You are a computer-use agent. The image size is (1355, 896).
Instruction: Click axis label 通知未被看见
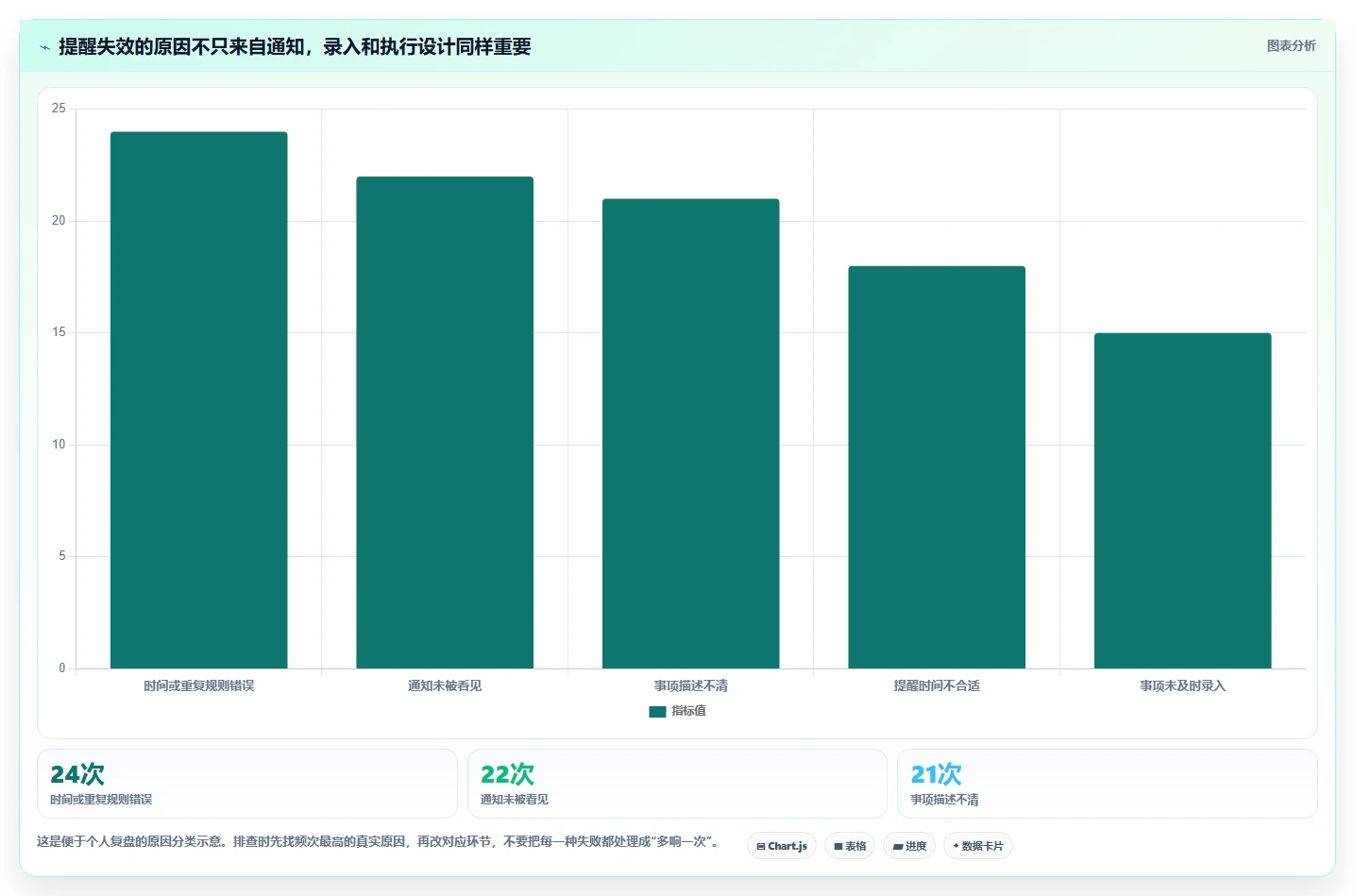(445, 685)
